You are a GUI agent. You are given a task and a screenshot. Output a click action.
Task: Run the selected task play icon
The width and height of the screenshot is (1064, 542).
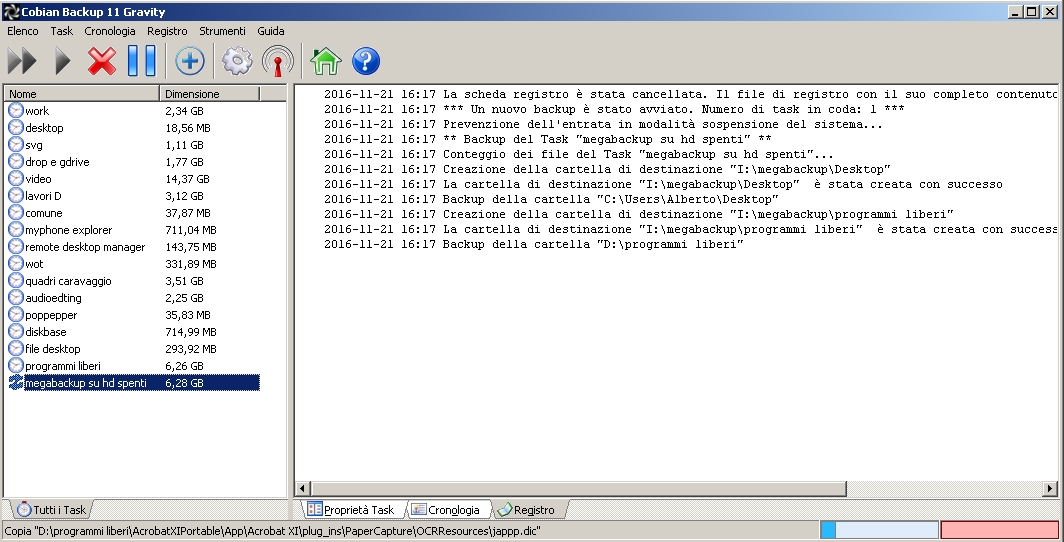tap(62, 61)
